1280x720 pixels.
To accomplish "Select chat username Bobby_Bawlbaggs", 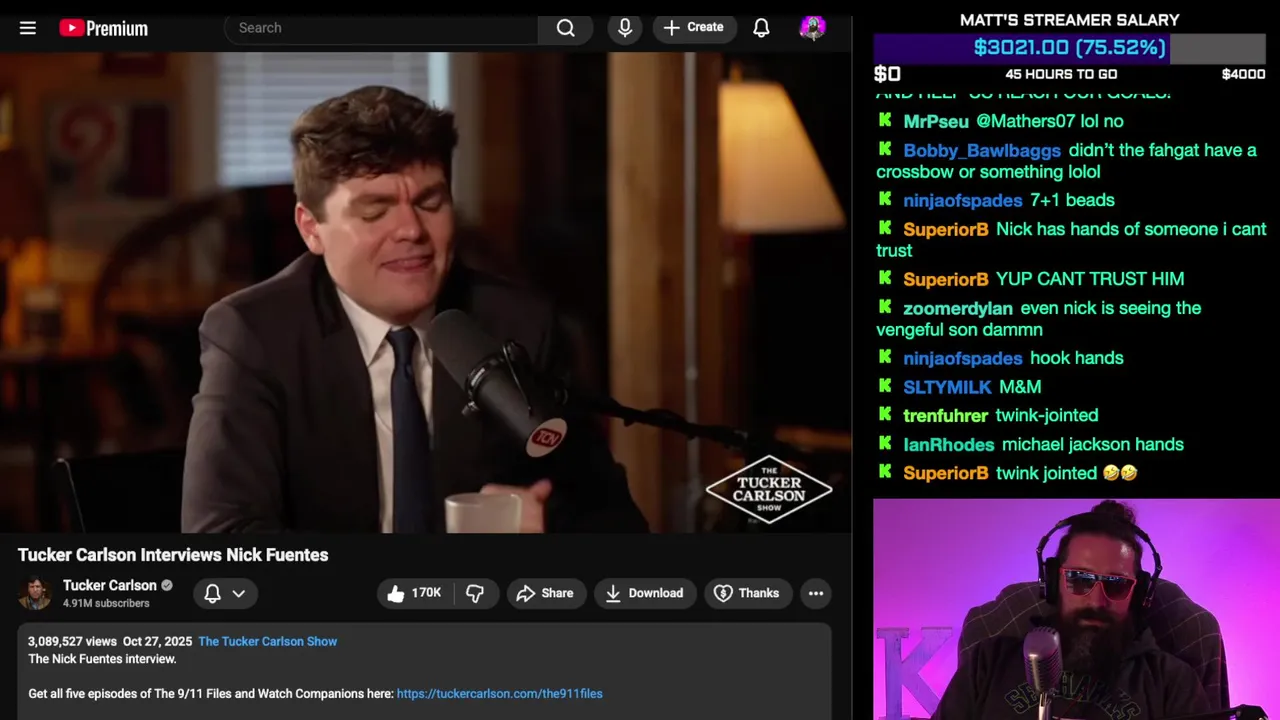I will 982,150.
